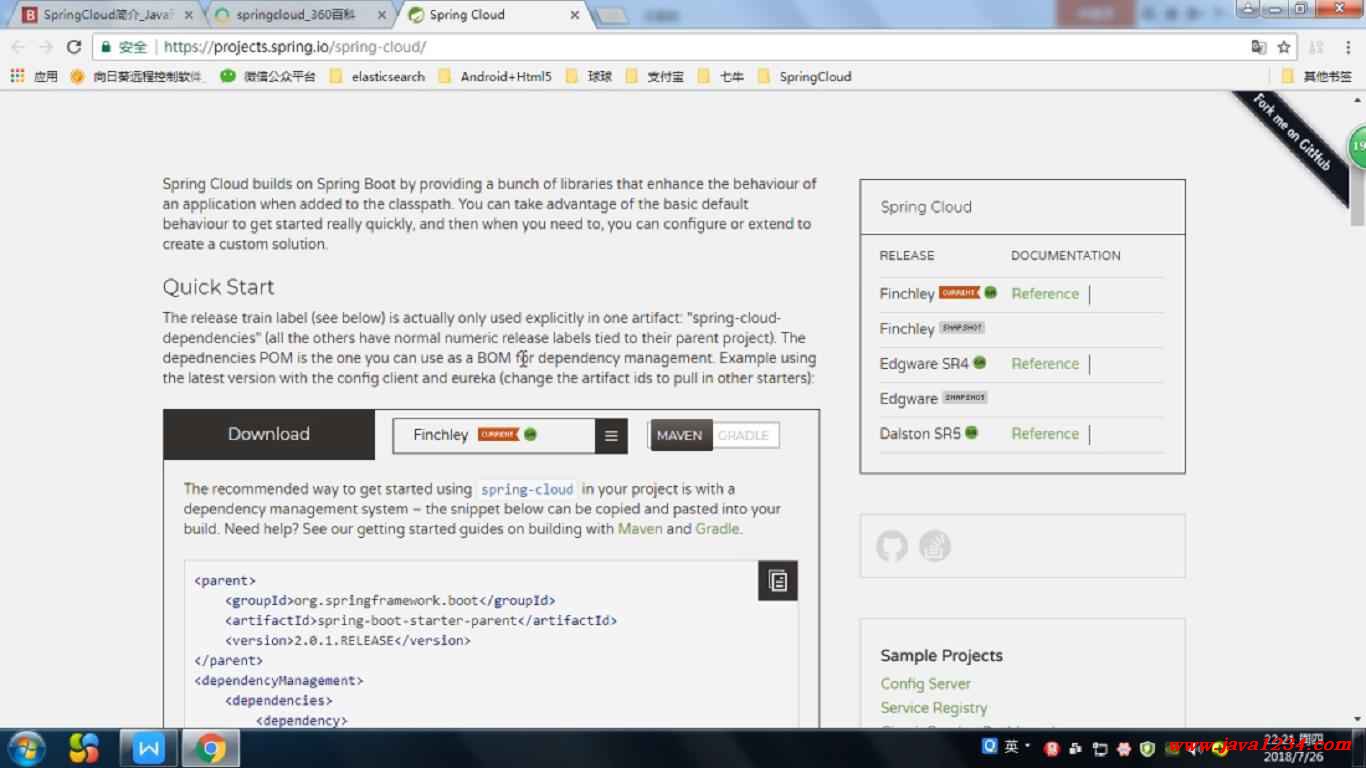Open the Windows Start menu
The width and height of the screenshot is (1366, 768).
pyautogui.click(x=25, y=748)
